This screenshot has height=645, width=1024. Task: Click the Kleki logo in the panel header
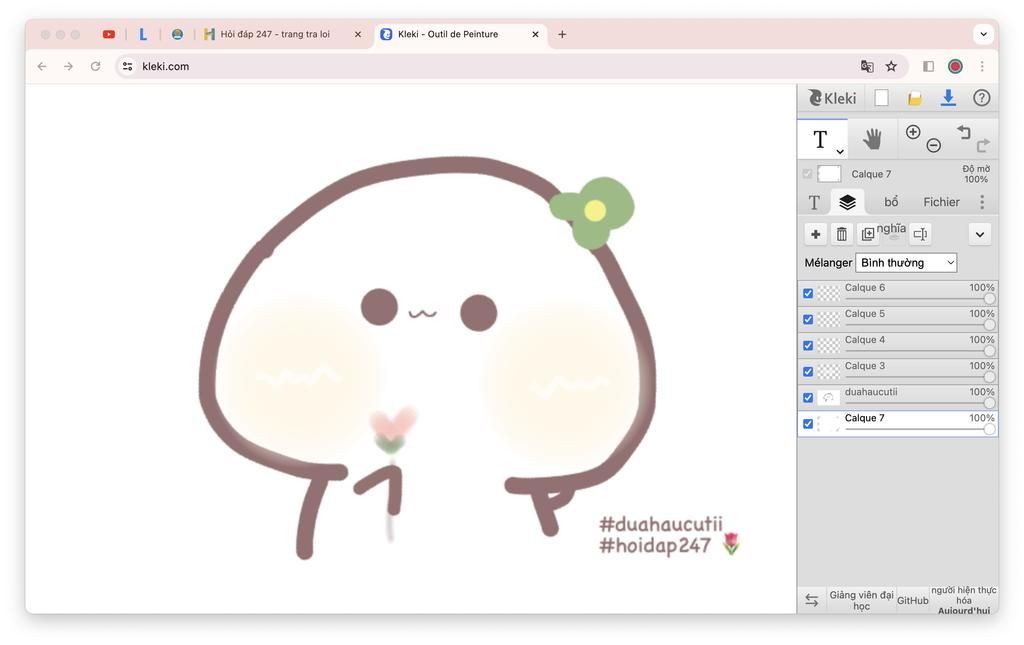click(832, 98)
